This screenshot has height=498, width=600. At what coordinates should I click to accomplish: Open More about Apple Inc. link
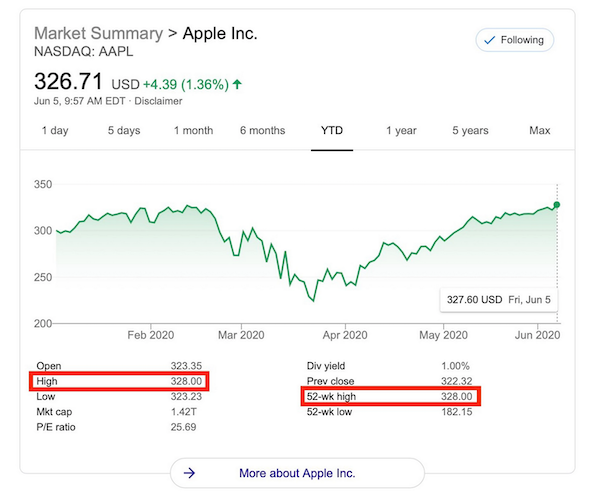click(x=297, y=473)
